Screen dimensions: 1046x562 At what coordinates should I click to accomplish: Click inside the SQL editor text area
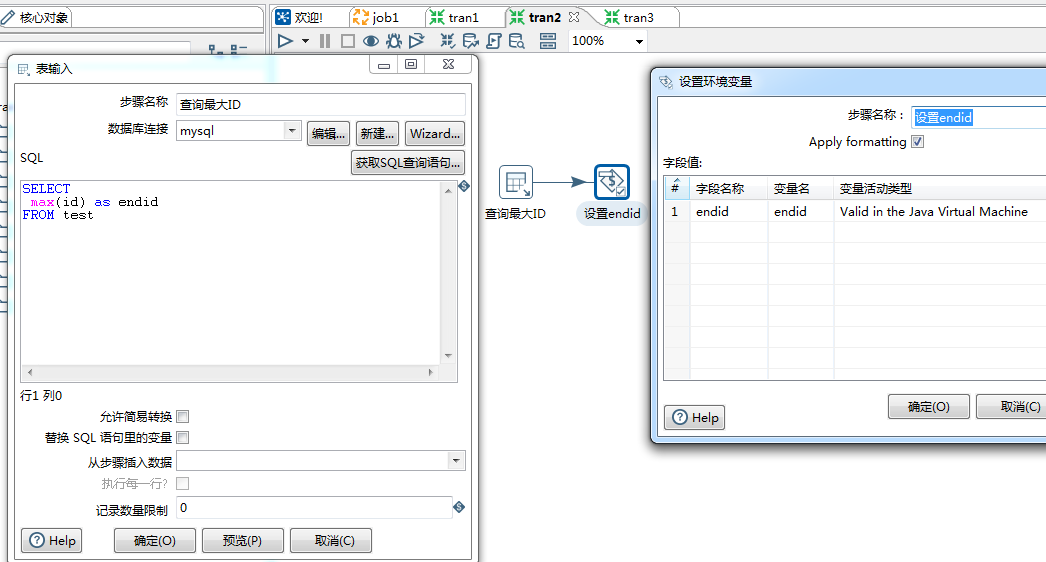[x=231, y=272]
